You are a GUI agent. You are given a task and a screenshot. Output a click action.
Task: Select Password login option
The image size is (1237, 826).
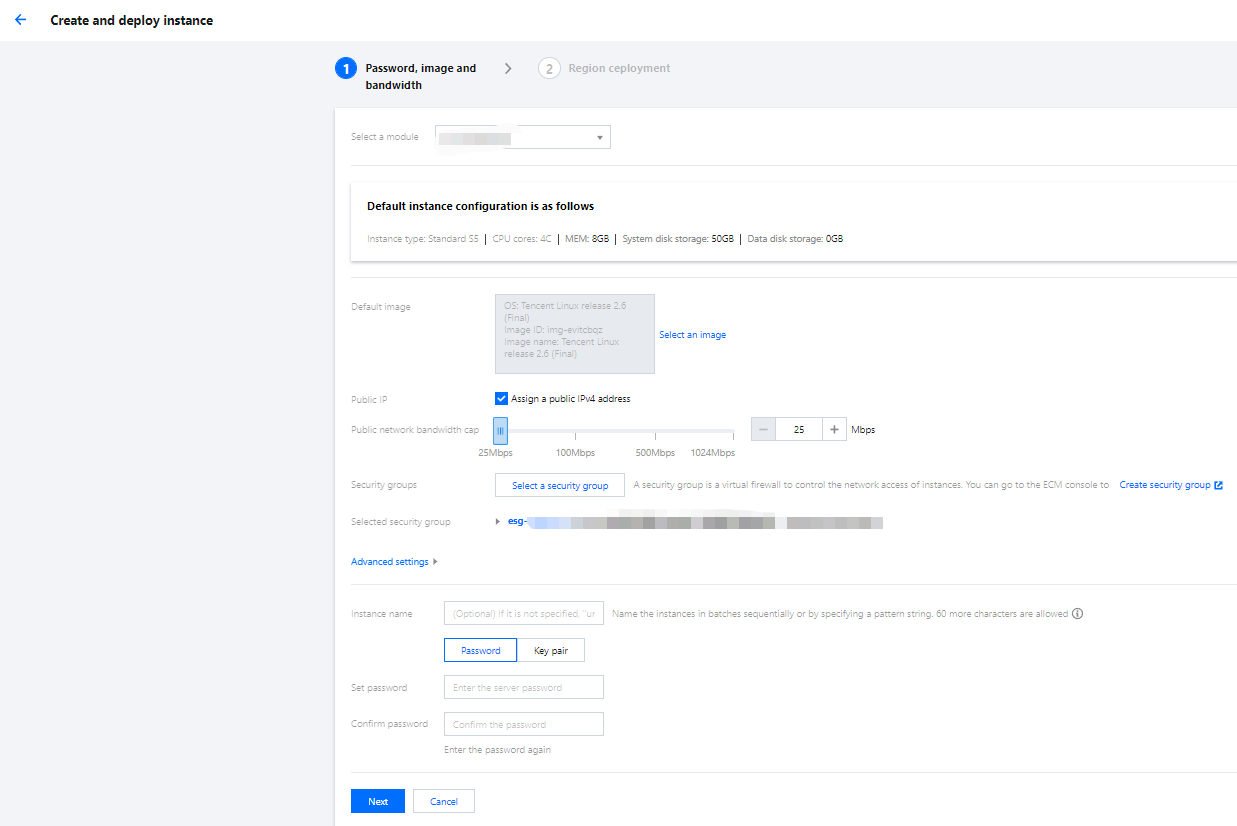coord(480,650)
